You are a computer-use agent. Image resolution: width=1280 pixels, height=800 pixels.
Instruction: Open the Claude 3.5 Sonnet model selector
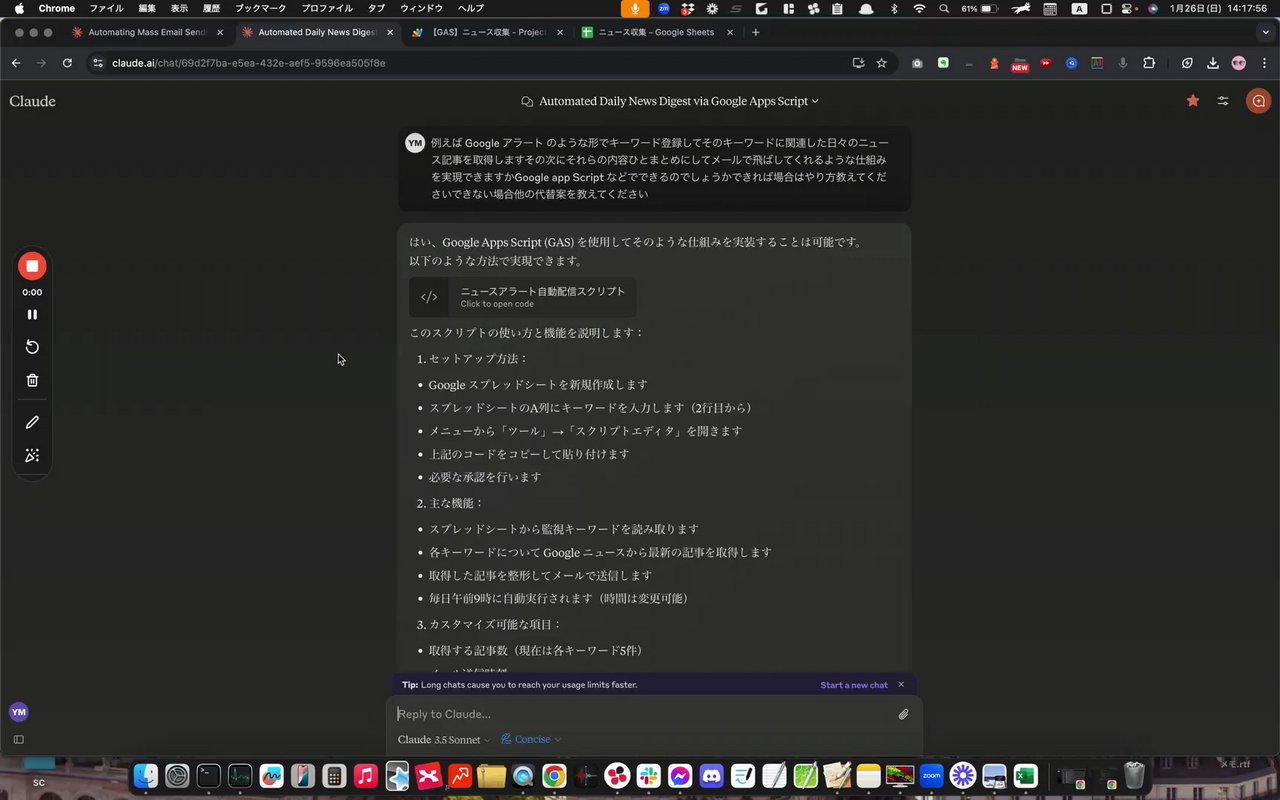click(444, 740)
